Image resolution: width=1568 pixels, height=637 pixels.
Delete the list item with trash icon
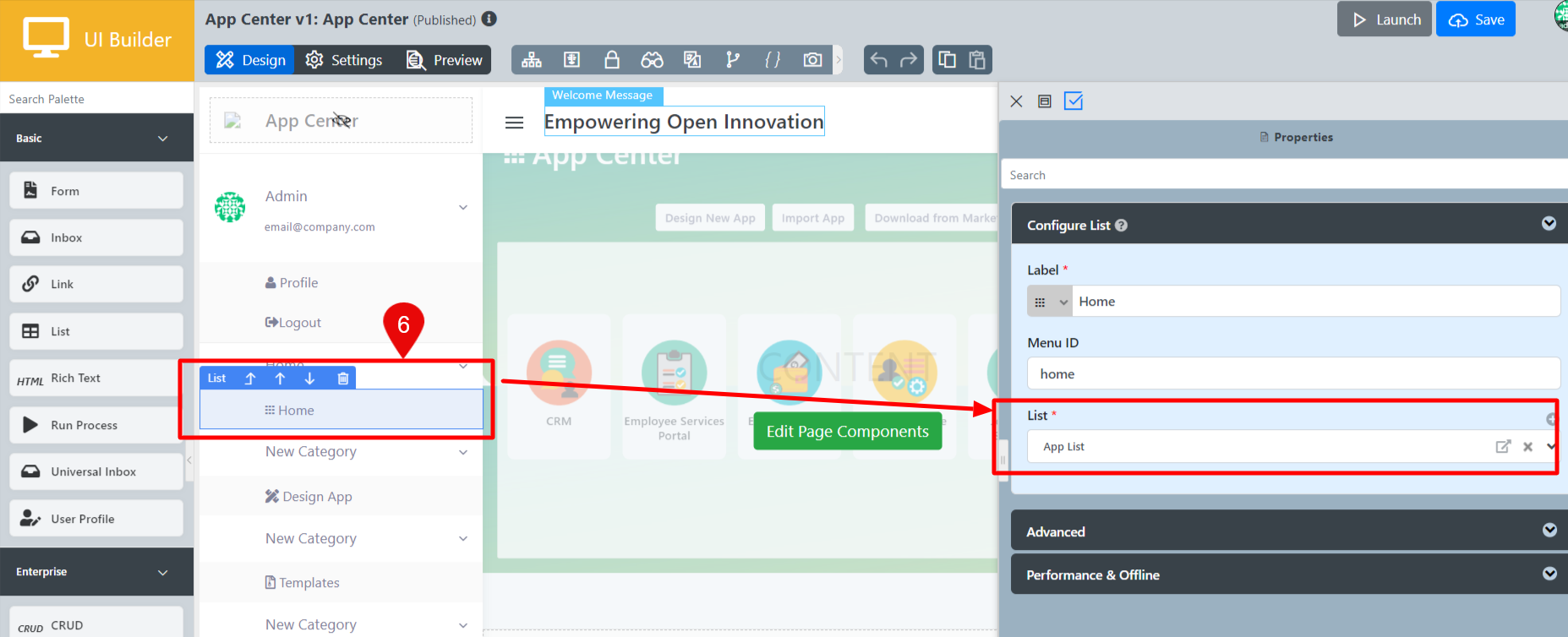click(x=342, y=378)
